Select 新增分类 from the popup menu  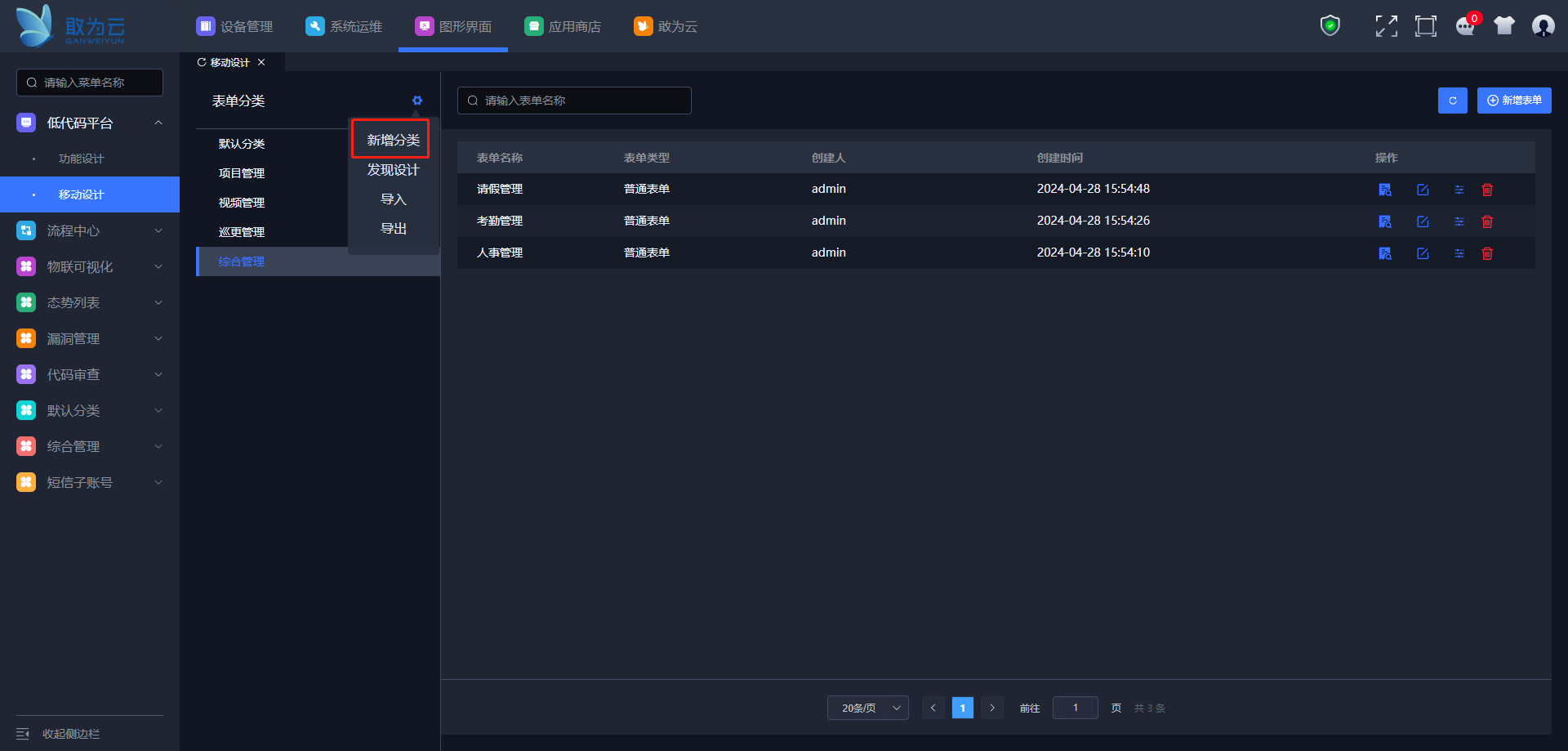[x=393, y=140]
